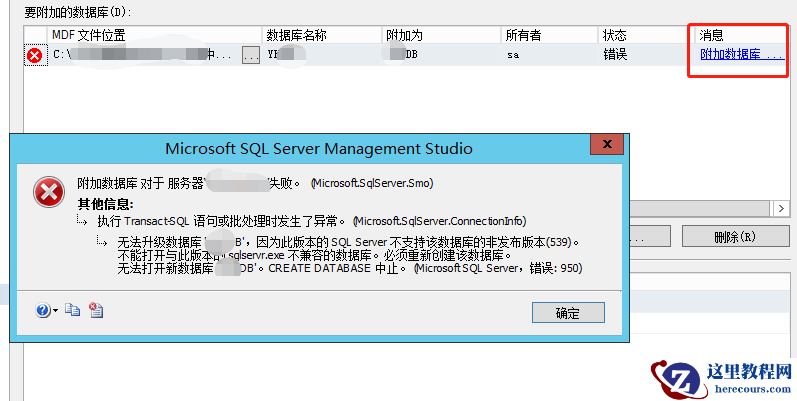Click the show technical details icon
797x401 pixels.
tap(95, 311)
